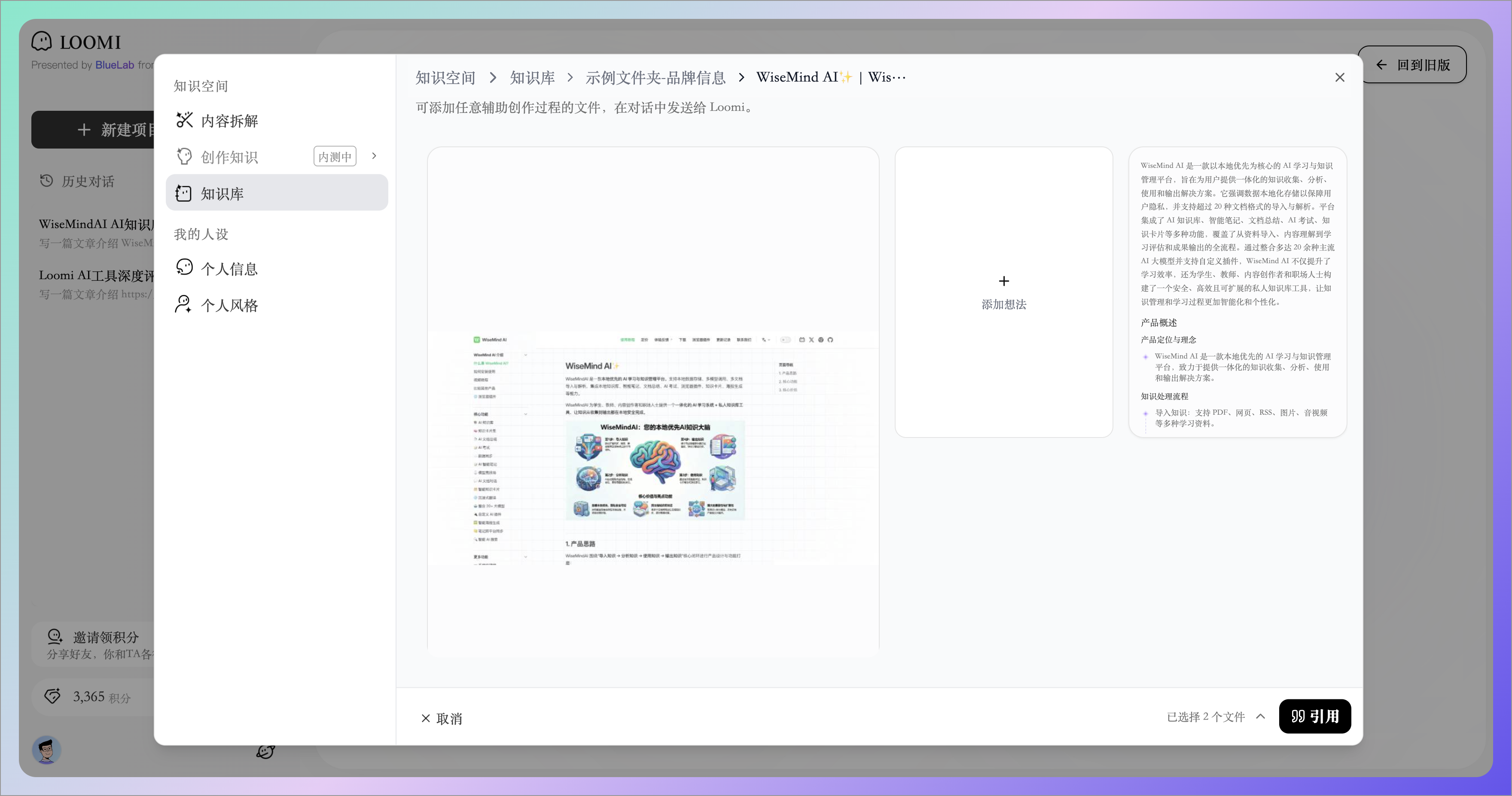Navigate to 知识空间 breadcrumb root

(445, 77)
